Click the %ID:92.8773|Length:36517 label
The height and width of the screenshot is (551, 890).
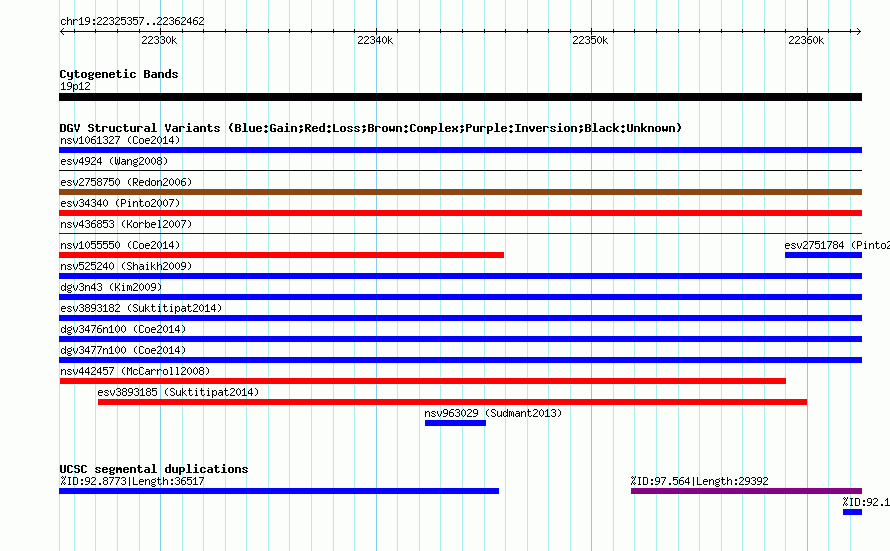(132, 481)
